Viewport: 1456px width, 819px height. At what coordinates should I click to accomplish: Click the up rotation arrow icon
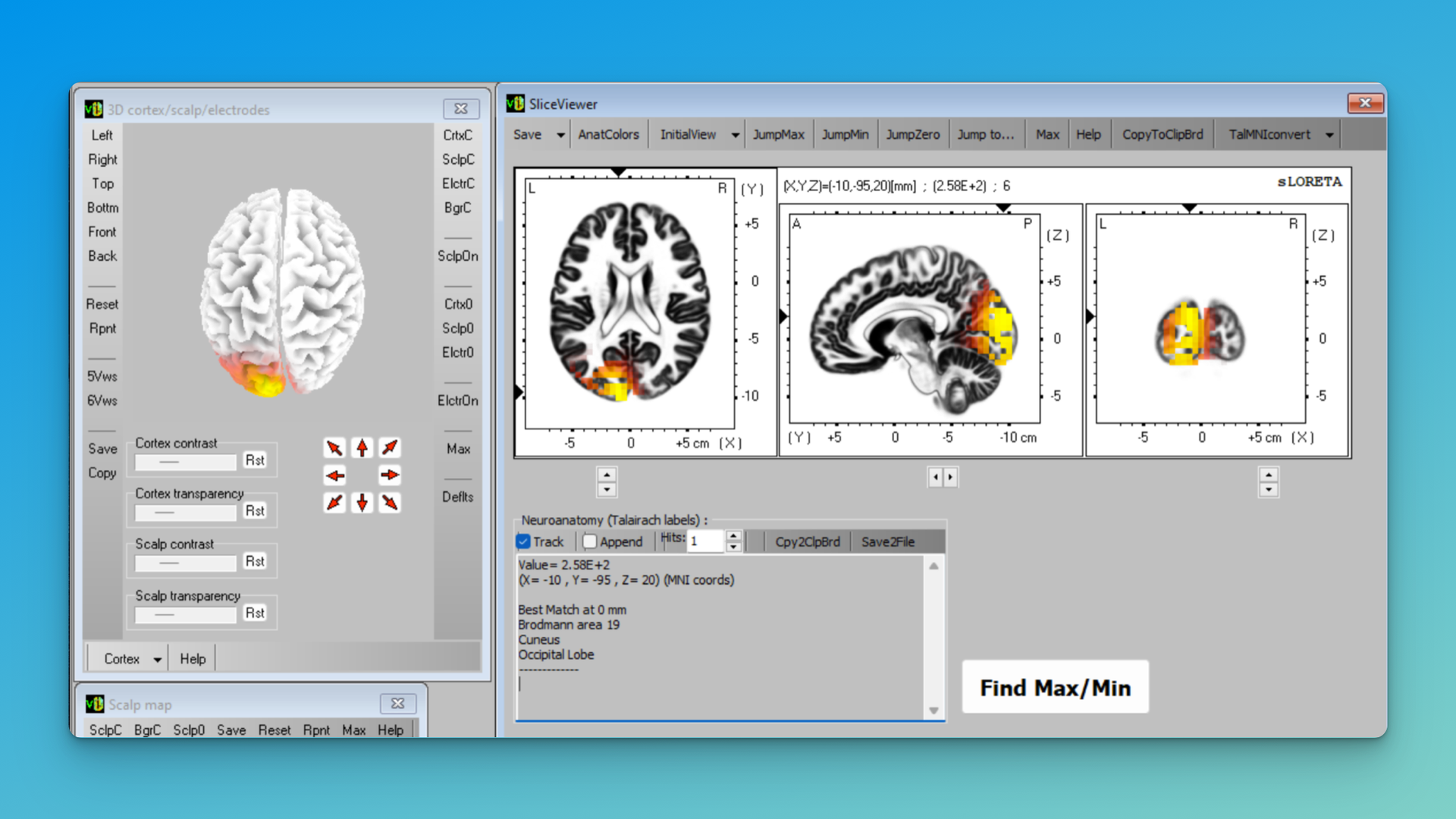tap(362, 448)
